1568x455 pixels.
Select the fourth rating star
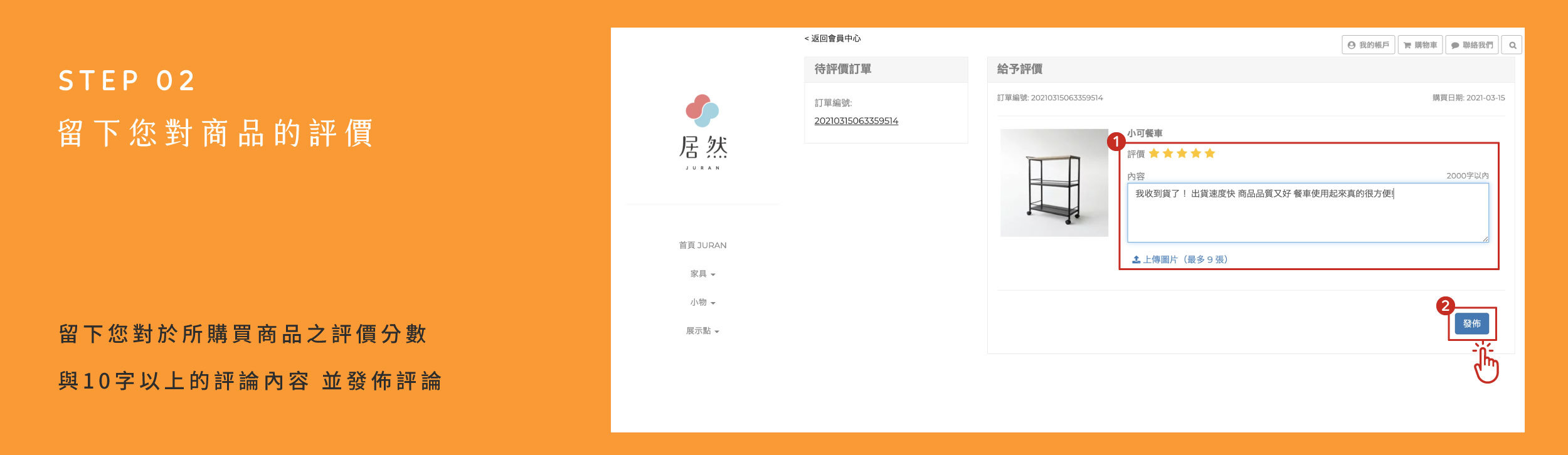(1196, 154)
